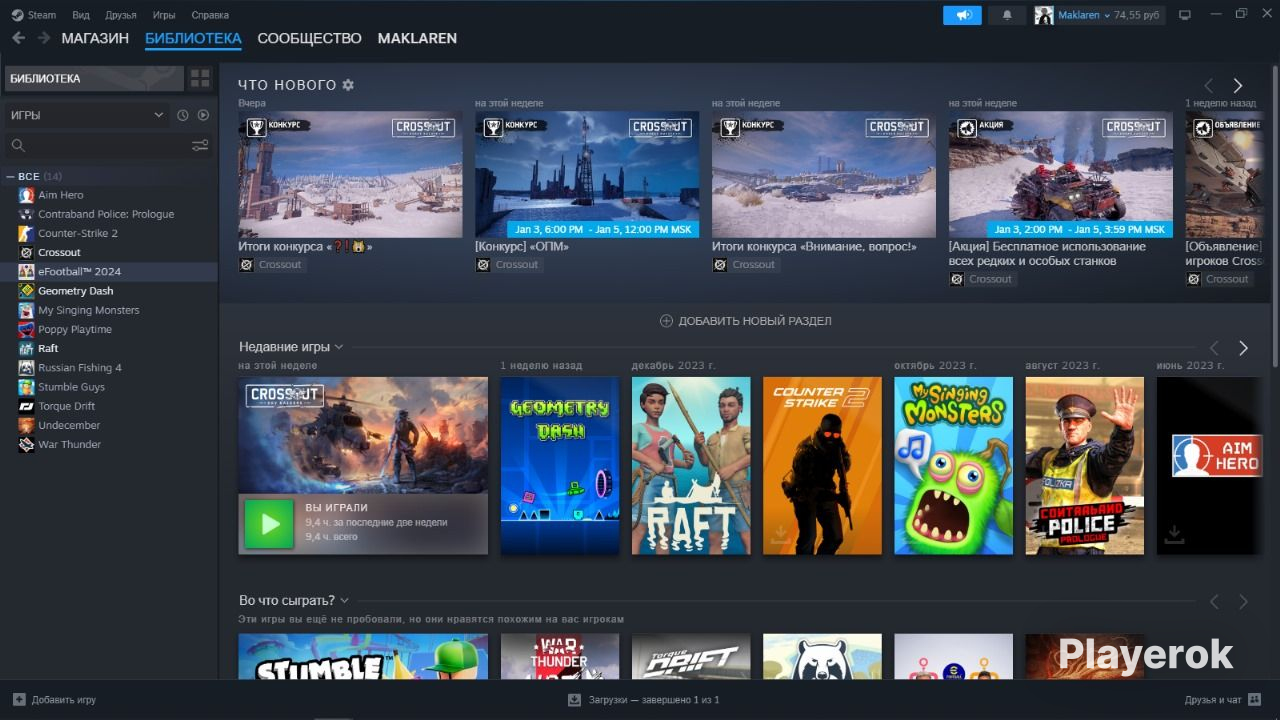Click the main page vertical scrollbar
The width and height of the screenshot is (1280, 720).
pos(1274,215)
